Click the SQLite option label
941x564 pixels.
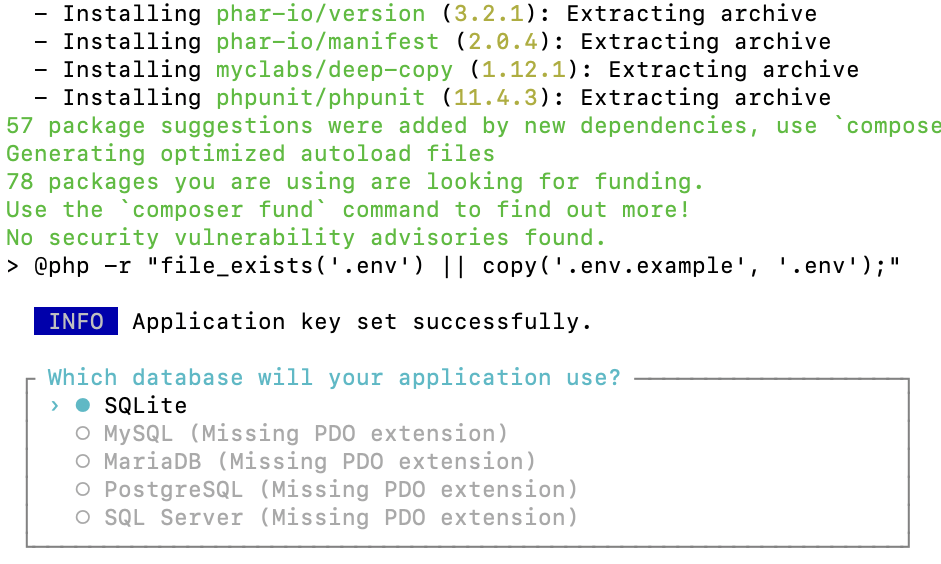(146, 406)
